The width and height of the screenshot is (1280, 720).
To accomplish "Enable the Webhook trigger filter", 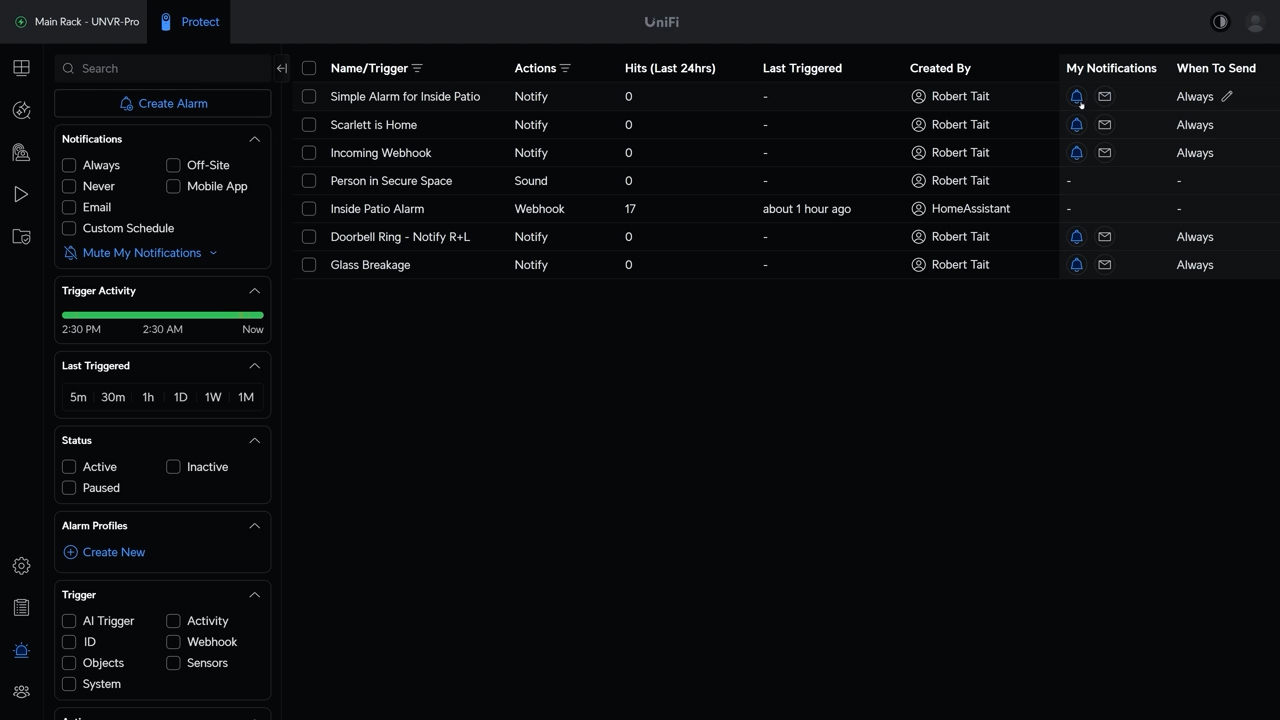I will (173, 642).
